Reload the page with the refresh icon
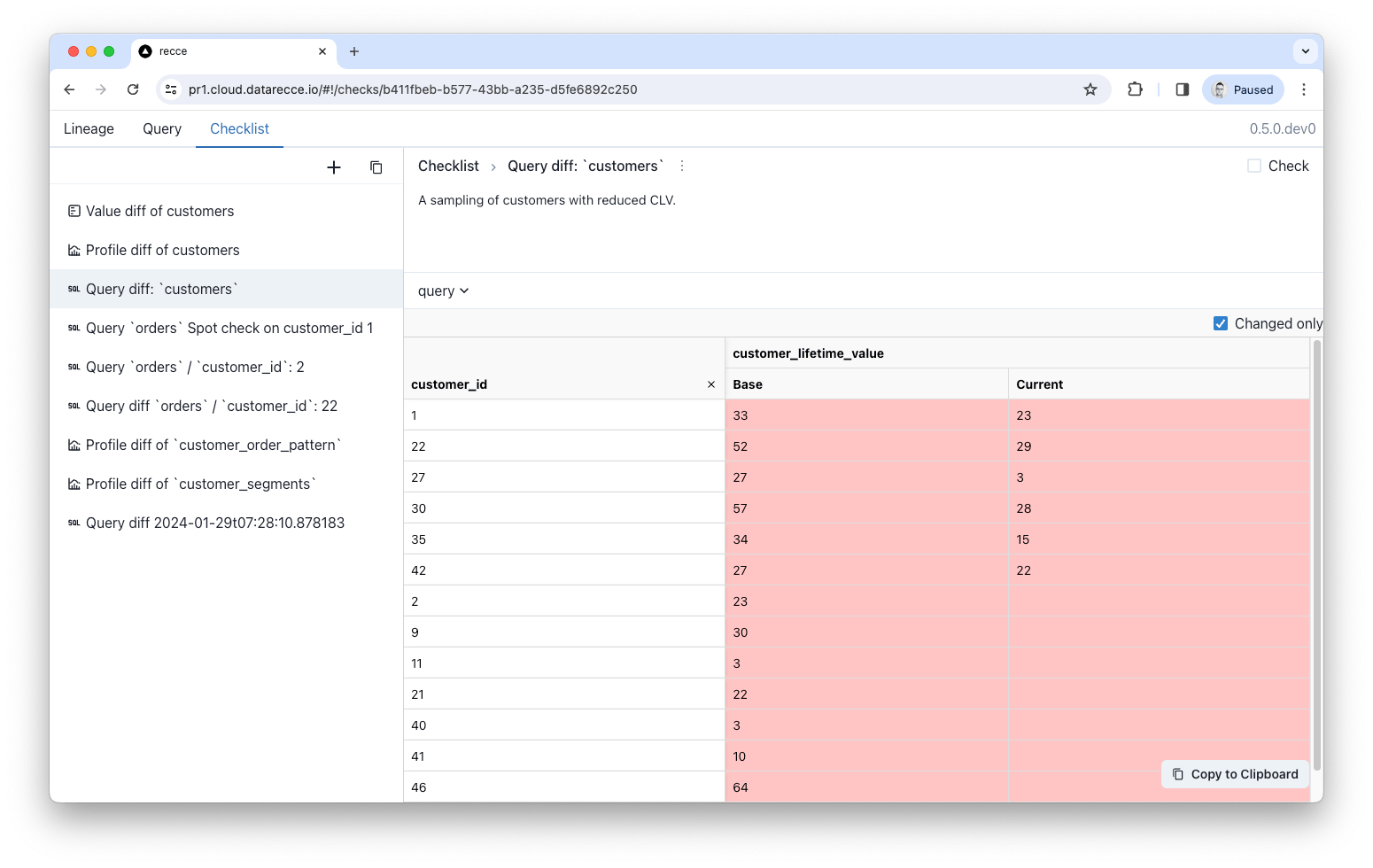The image size is (1373, 868). point(133,89)
